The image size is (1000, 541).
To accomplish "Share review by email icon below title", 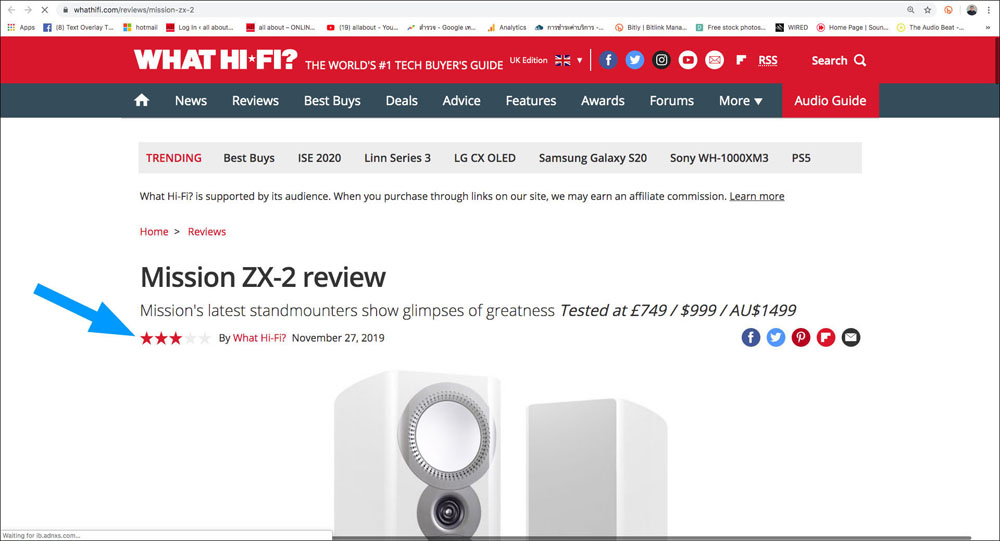I will pos(851,337).
